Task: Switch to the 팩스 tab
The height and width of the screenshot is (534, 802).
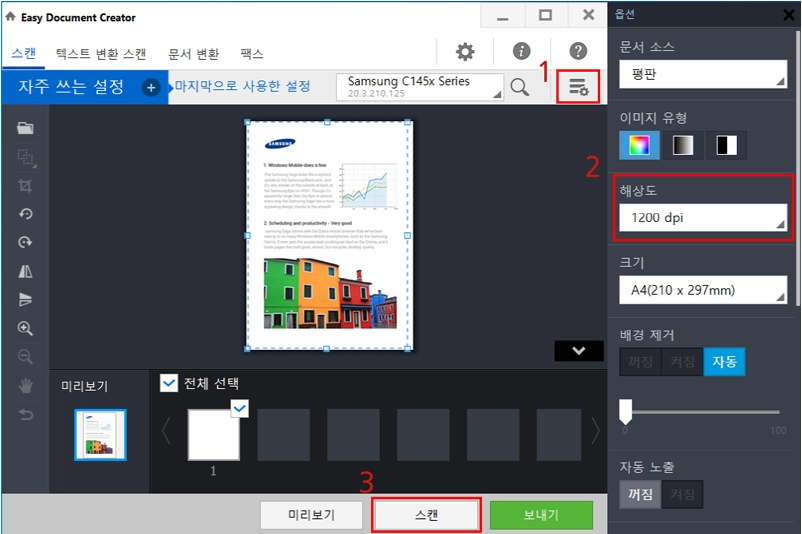Action: tap(252, 53)
